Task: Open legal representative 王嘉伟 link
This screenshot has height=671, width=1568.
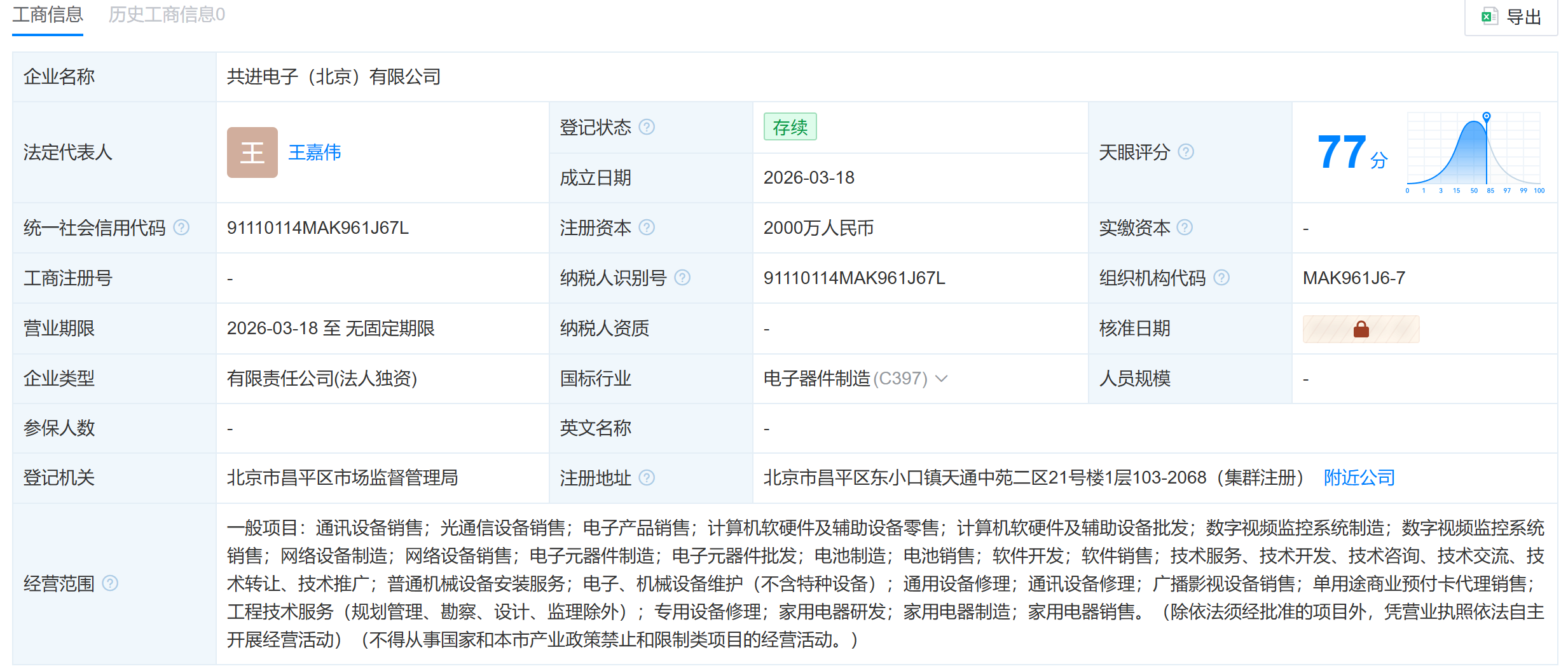Action: pyautogui.click(x=315, y=152)
